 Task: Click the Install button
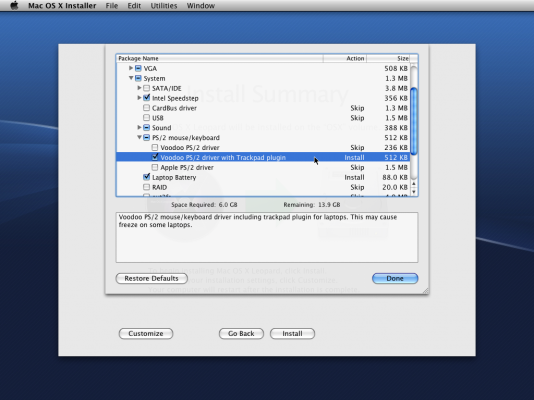coord(292,334)
